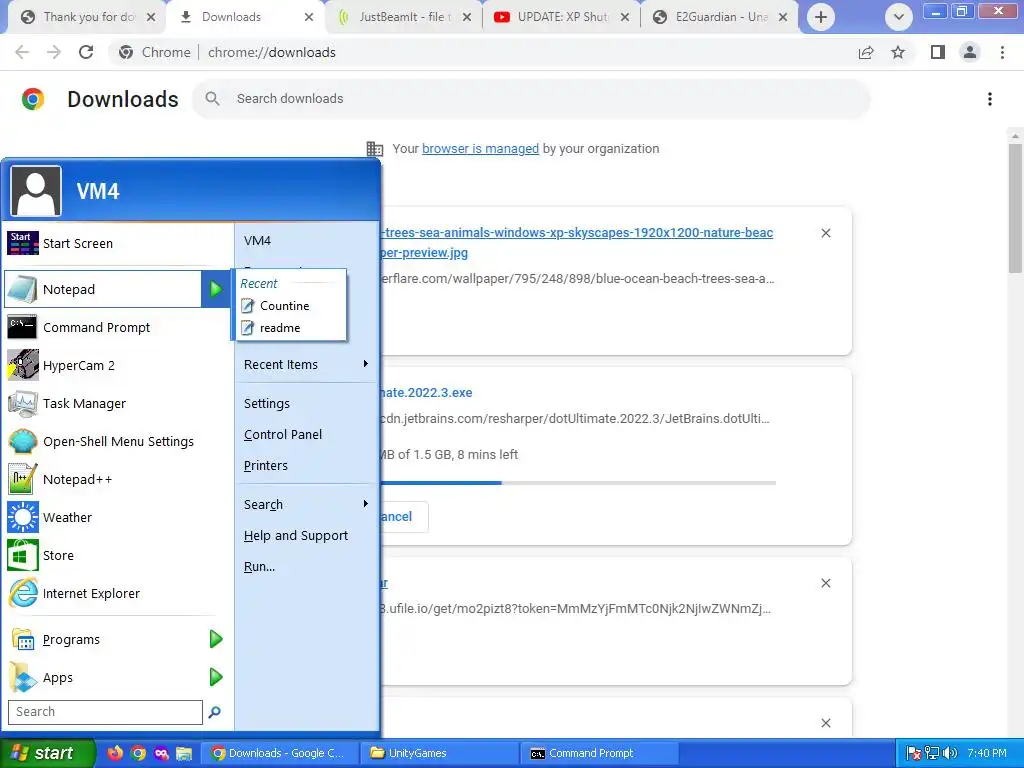Screen dimensions: 1024x768
Task: Click Downloads - Google Chrome taskbar button
Action: [280, 753]
